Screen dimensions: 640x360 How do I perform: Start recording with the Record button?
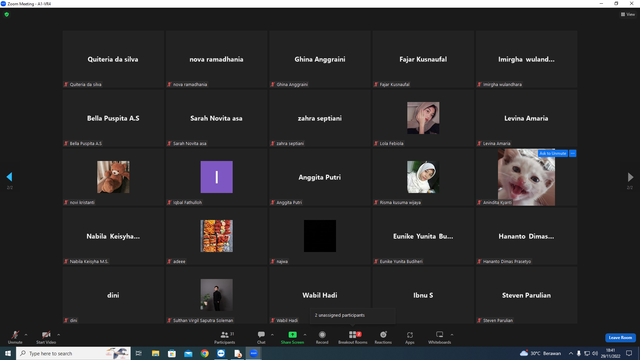click(322, 337)
